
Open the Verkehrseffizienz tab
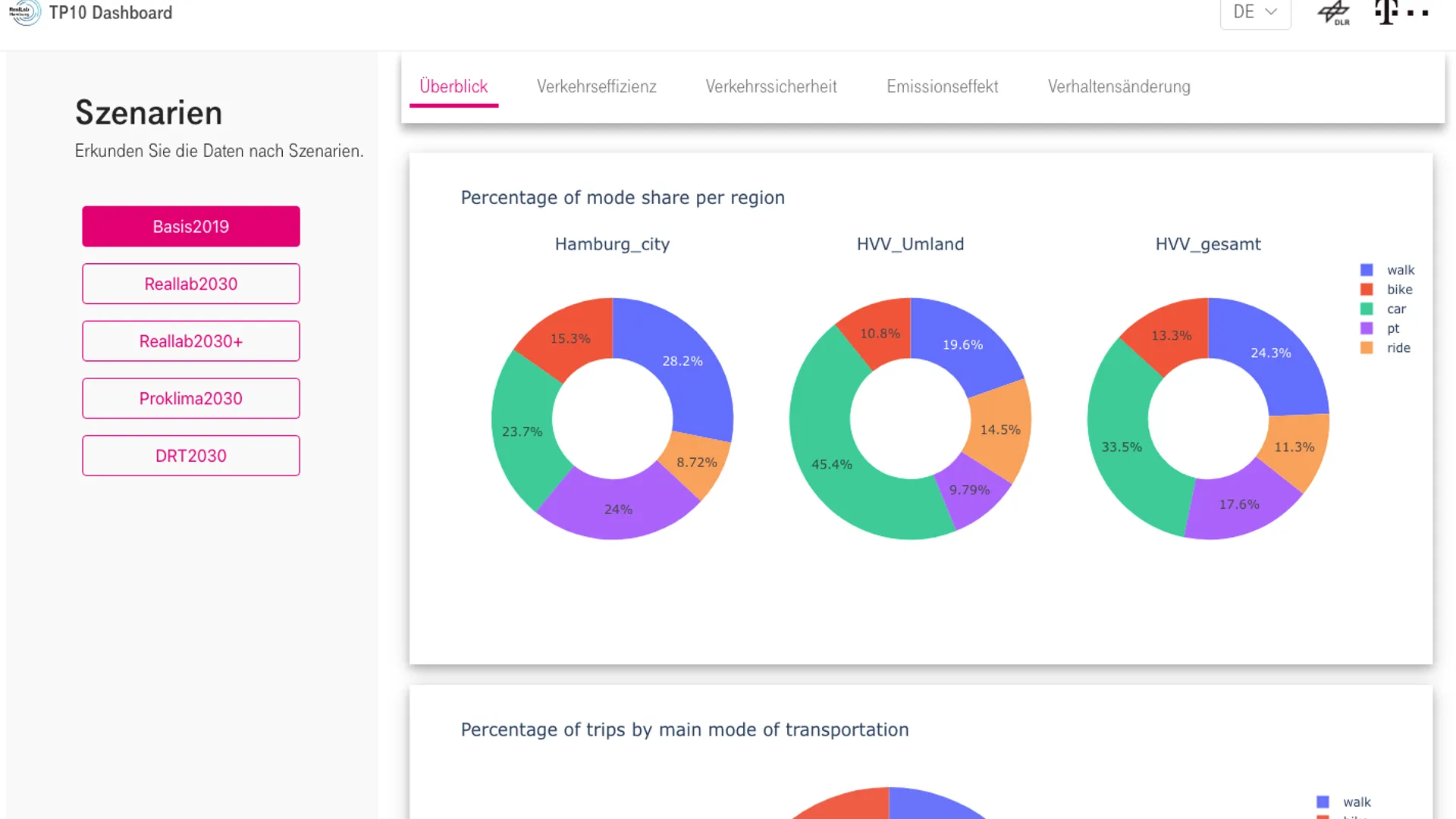[597, 86]
